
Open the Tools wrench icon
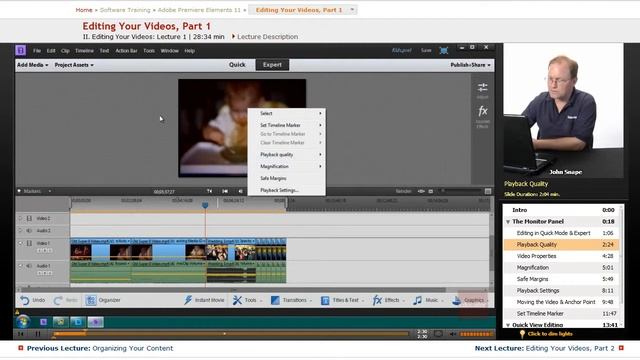point(237,300)
